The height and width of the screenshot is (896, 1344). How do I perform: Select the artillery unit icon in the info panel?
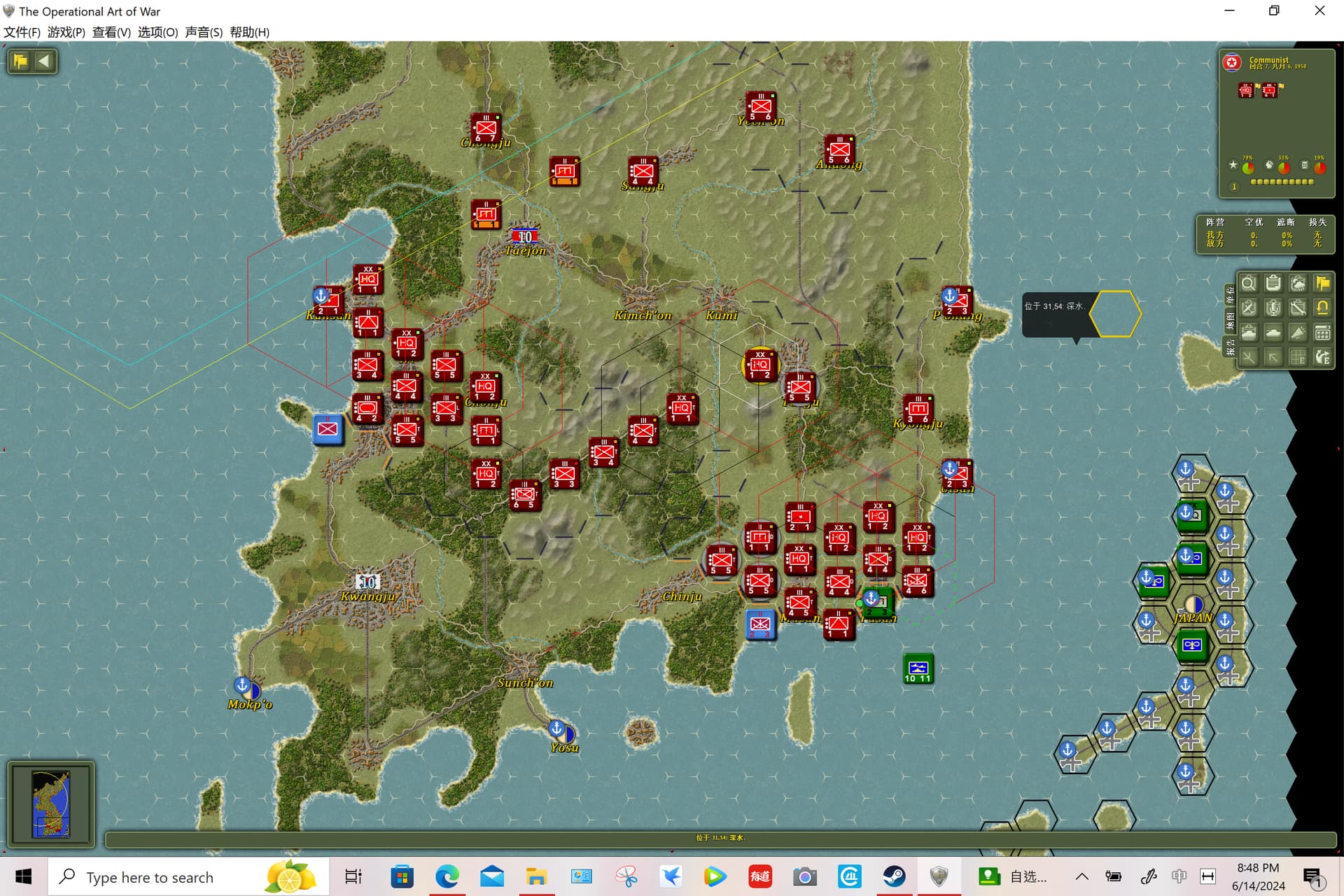(1270, 90)
